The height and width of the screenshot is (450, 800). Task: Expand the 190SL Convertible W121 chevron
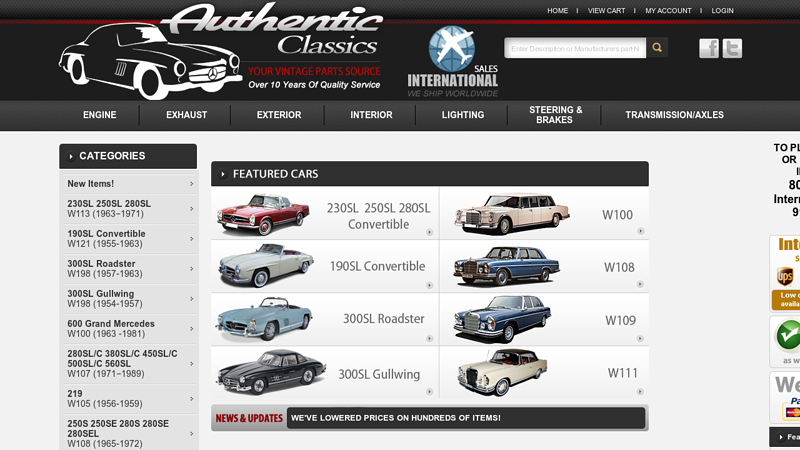tap(192, 239)
